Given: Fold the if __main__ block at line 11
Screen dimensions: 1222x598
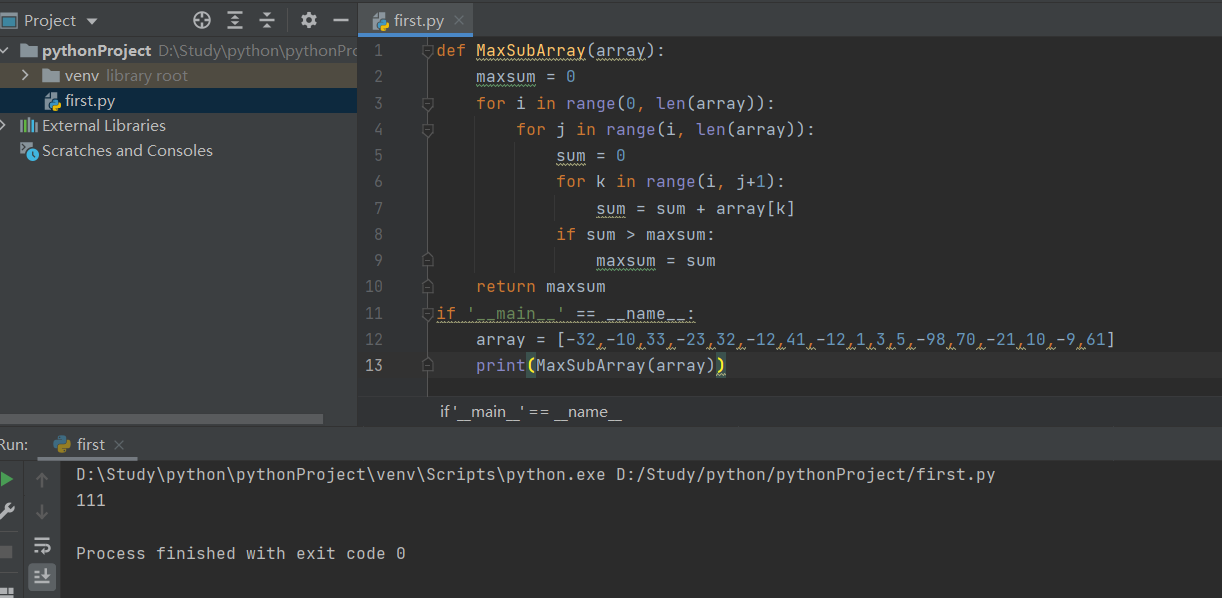Looking at the screenshot, I should tap(427, 313).
